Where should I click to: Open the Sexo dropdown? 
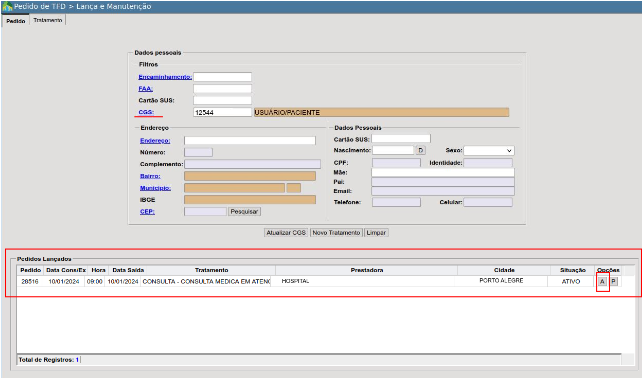click(489, 151)
